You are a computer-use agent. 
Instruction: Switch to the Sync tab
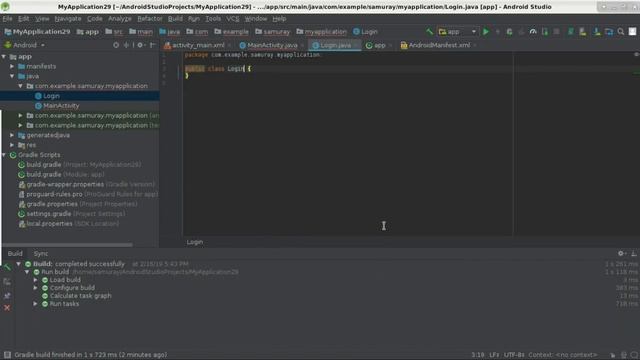coord(41,253)
